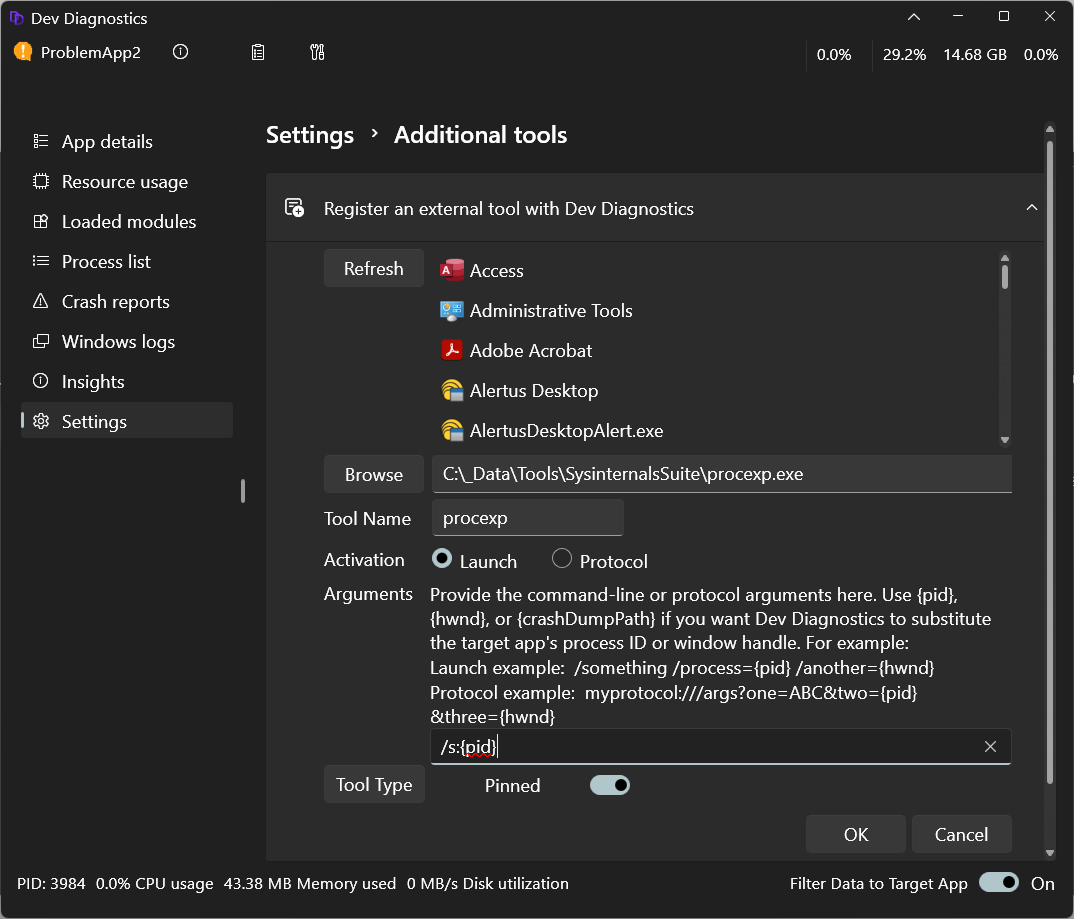Click the ProblemApp2 warning icon
The image size is (1074, 919).
pyautogui.click(x=23, y=52)
